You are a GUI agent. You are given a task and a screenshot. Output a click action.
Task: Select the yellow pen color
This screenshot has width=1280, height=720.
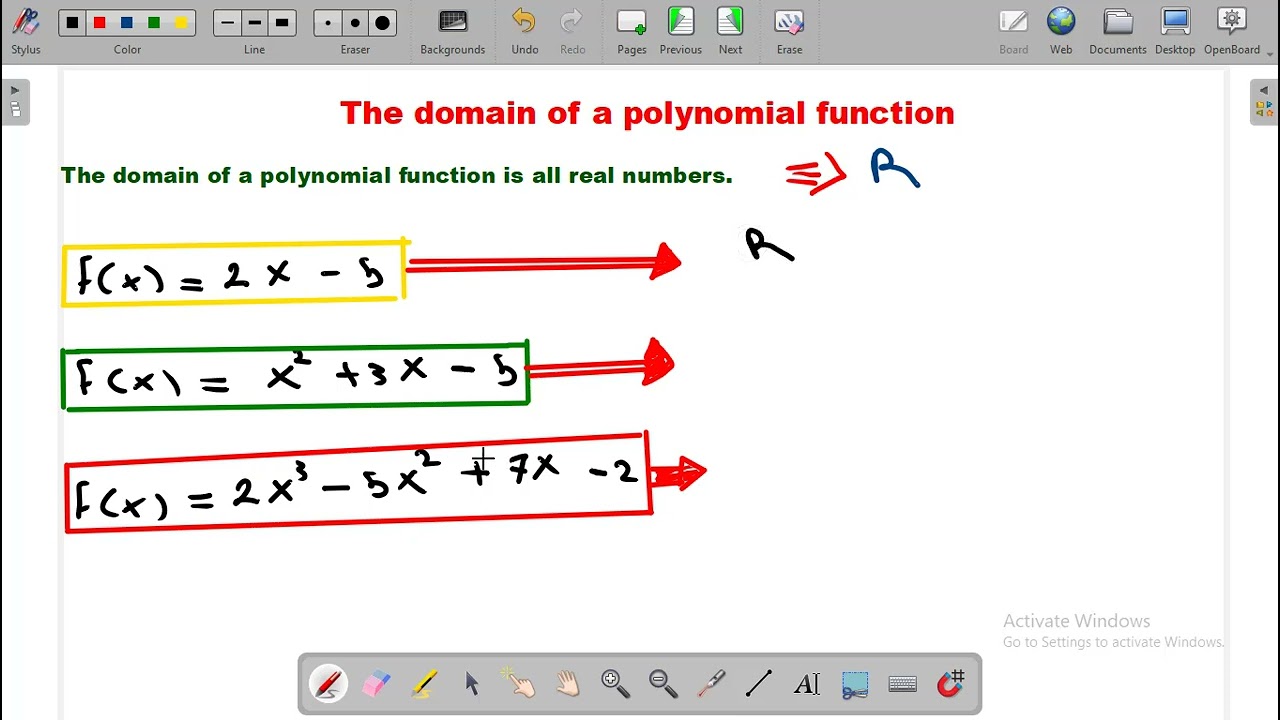(180, 23)
